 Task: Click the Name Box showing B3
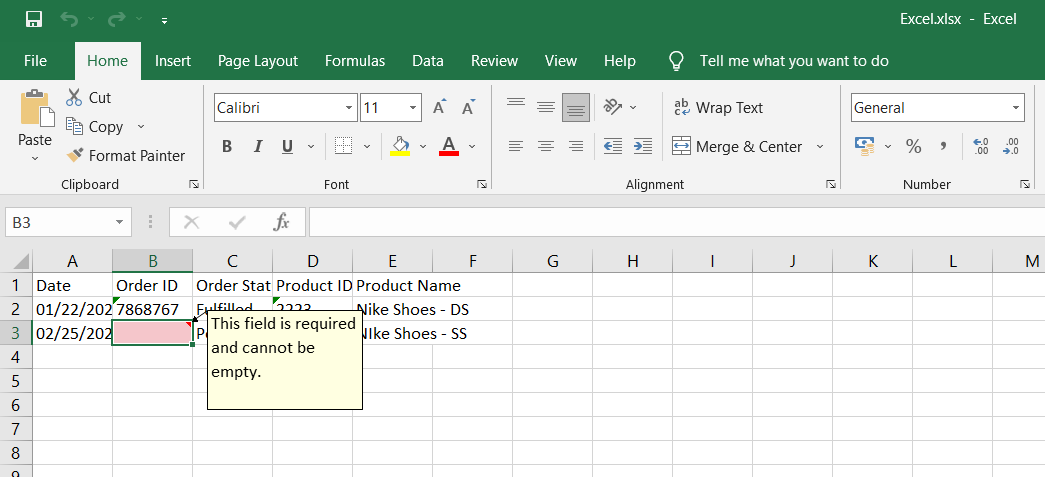point(68,222)
